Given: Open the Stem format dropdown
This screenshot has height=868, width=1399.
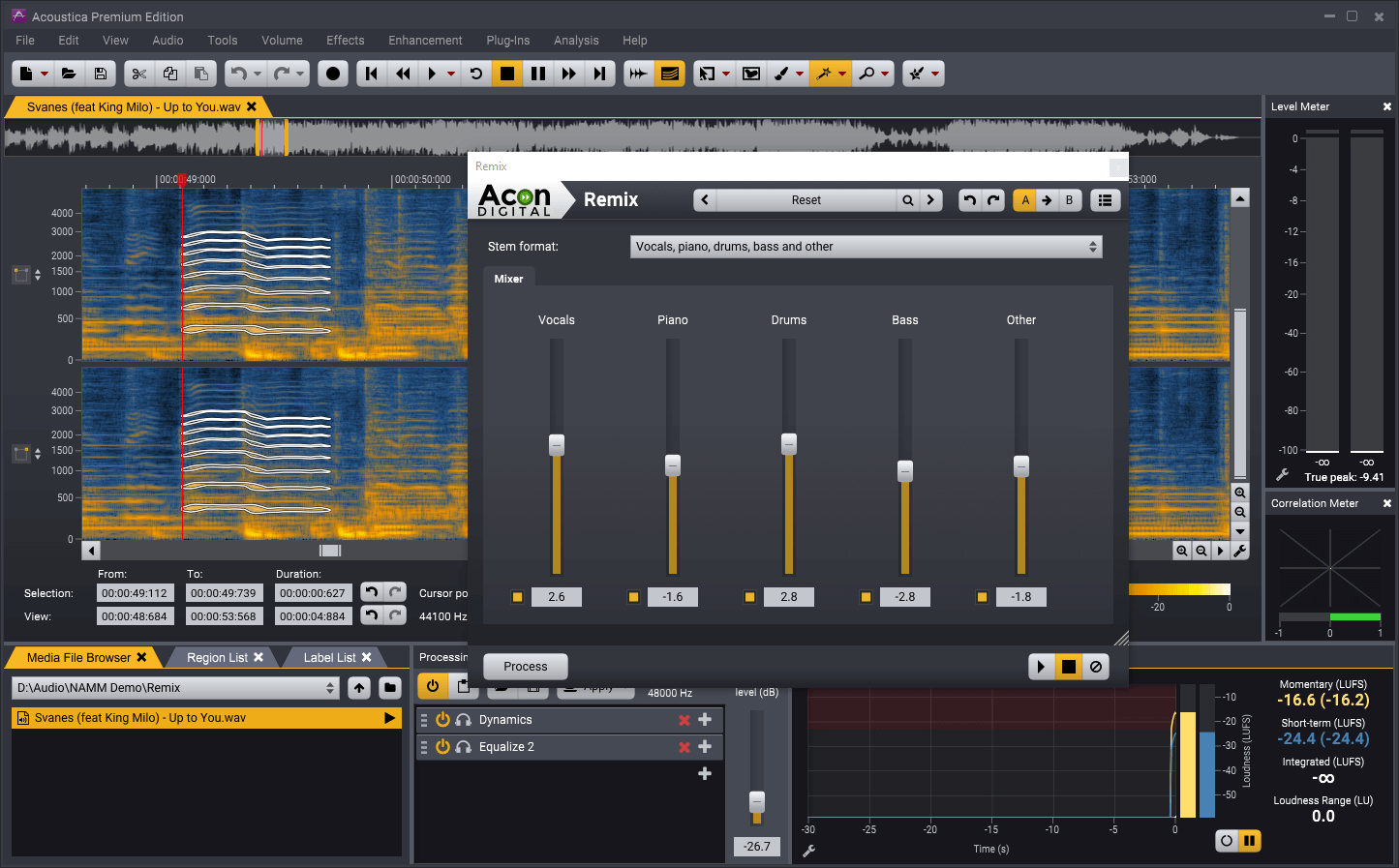Looking at the screenshot, I should (x=866, y=247).
